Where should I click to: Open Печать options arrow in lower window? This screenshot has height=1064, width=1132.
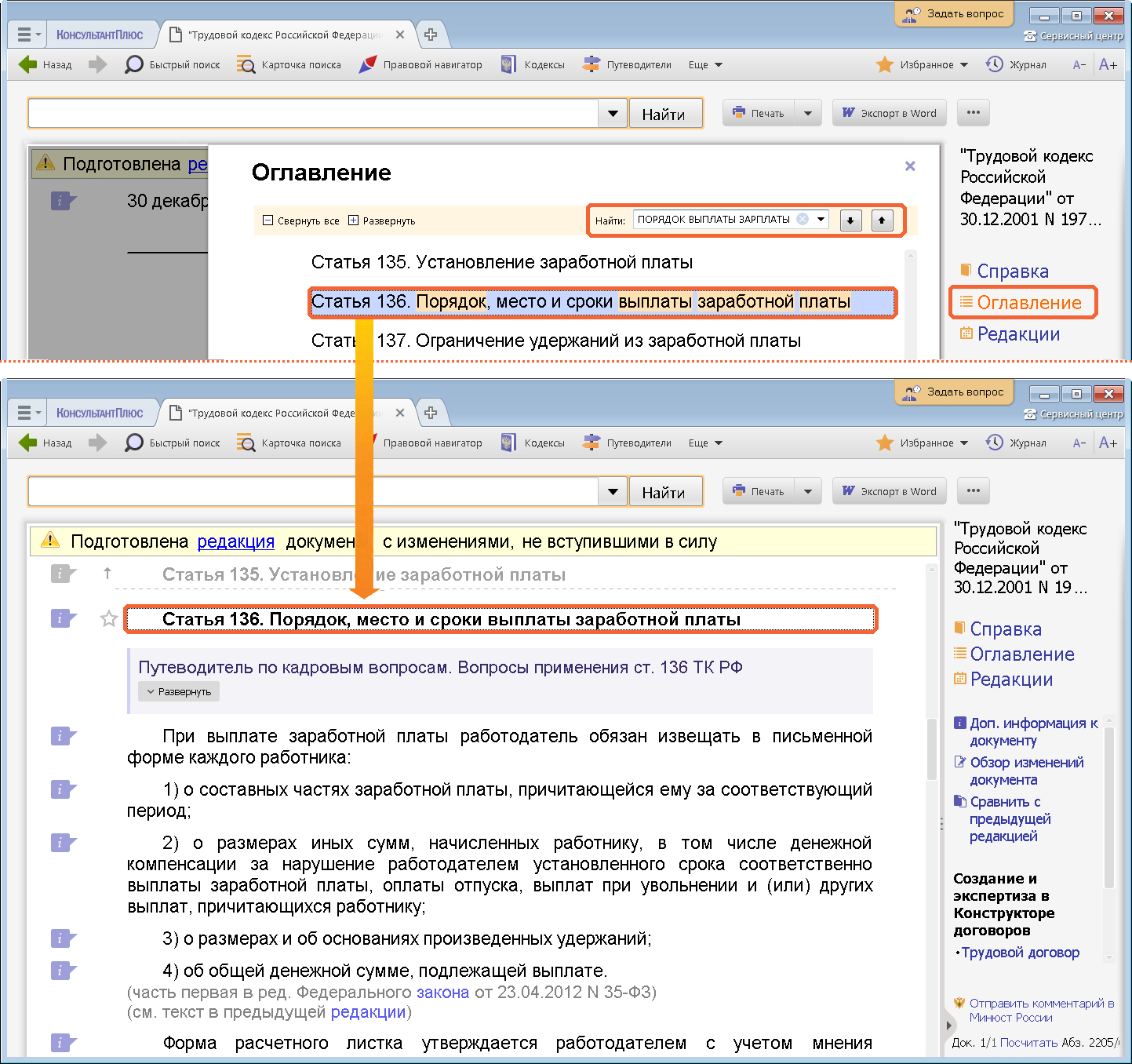(x=808, y=491)
